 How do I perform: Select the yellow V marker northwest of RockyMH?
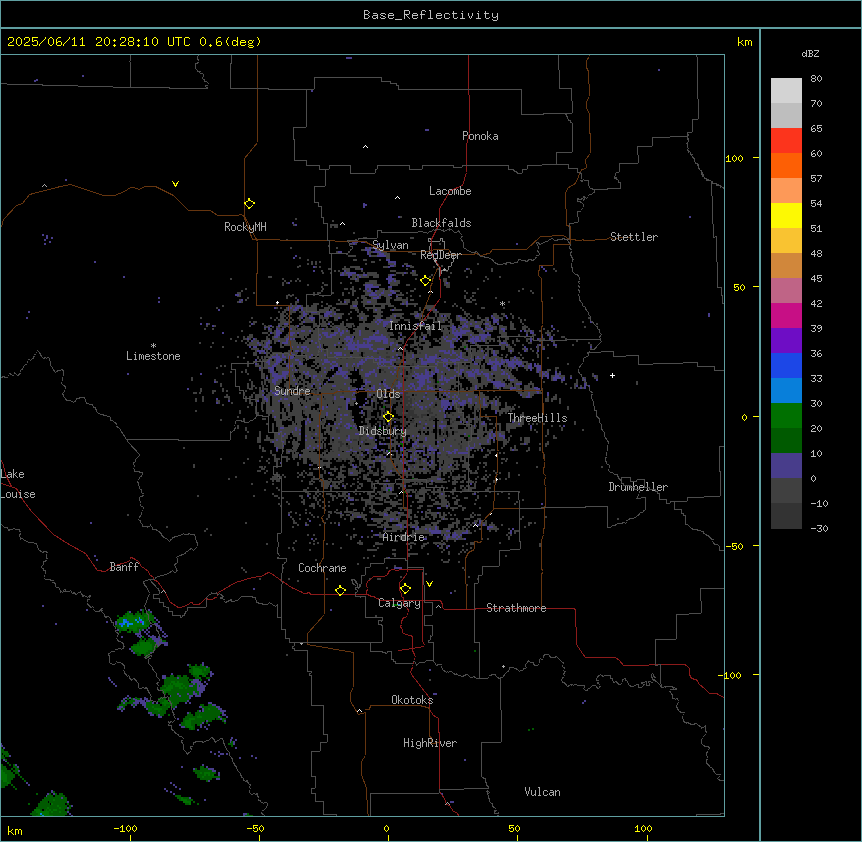175,184
